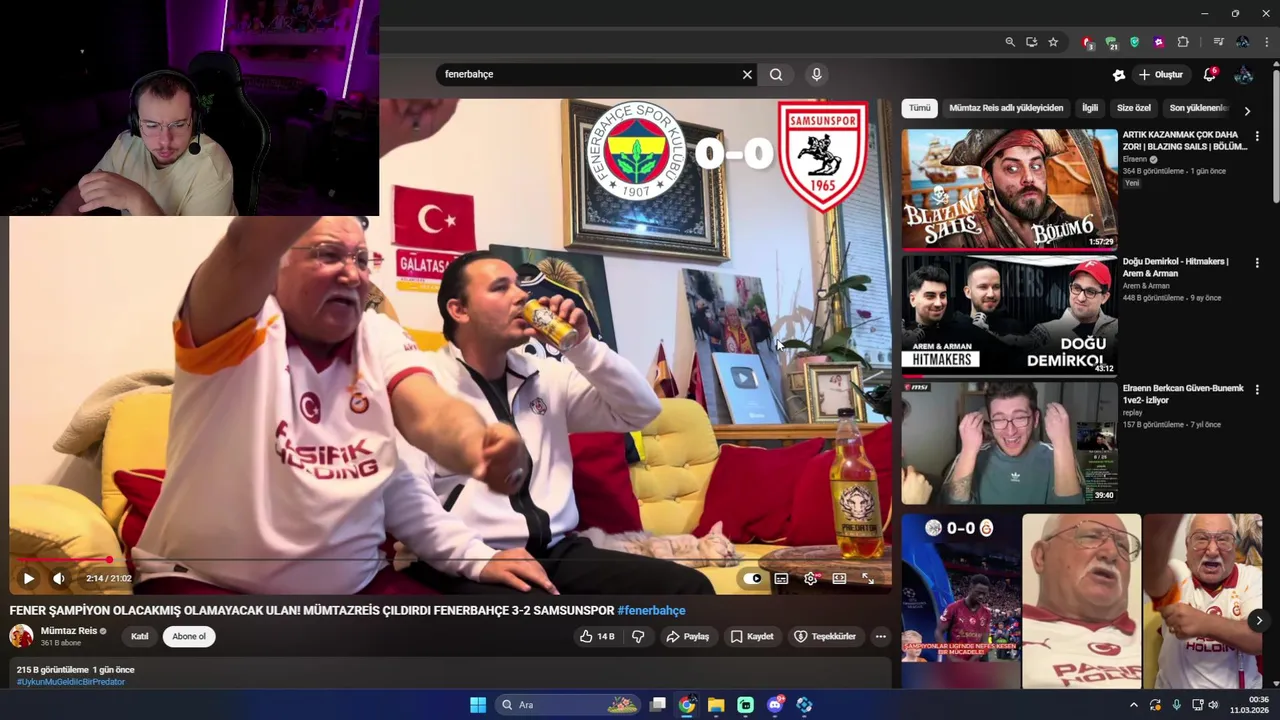Screen dimensions: 1280x720
Task: Open the Mümtaz Reis channel name link
Action: [x=69, y=631]
